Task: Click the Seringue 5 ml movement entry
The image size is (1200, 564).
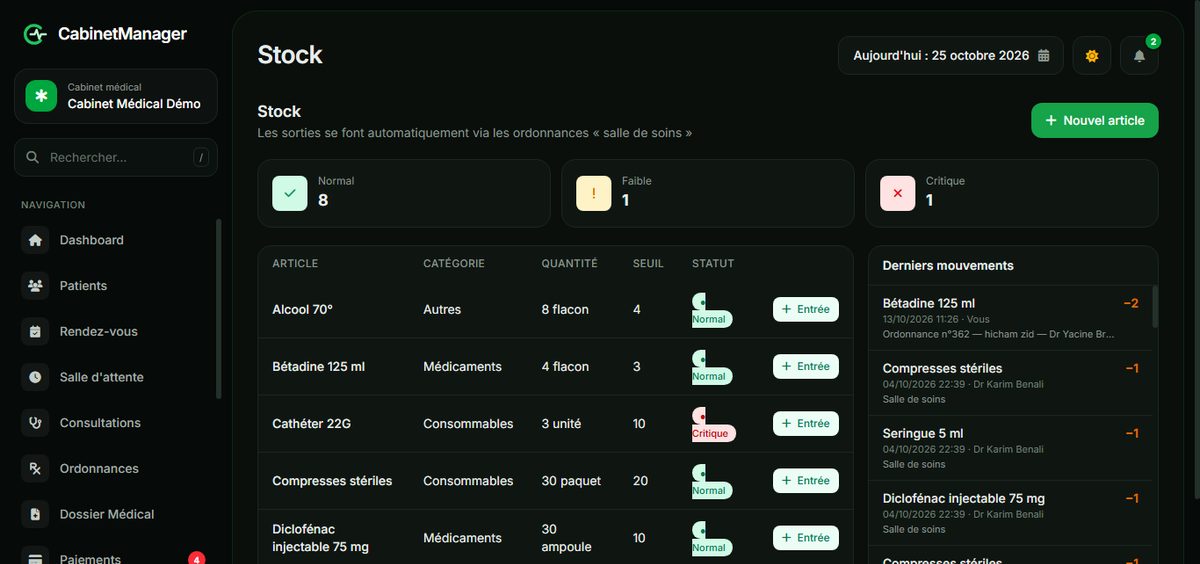Action: [x=1011, y=448]
